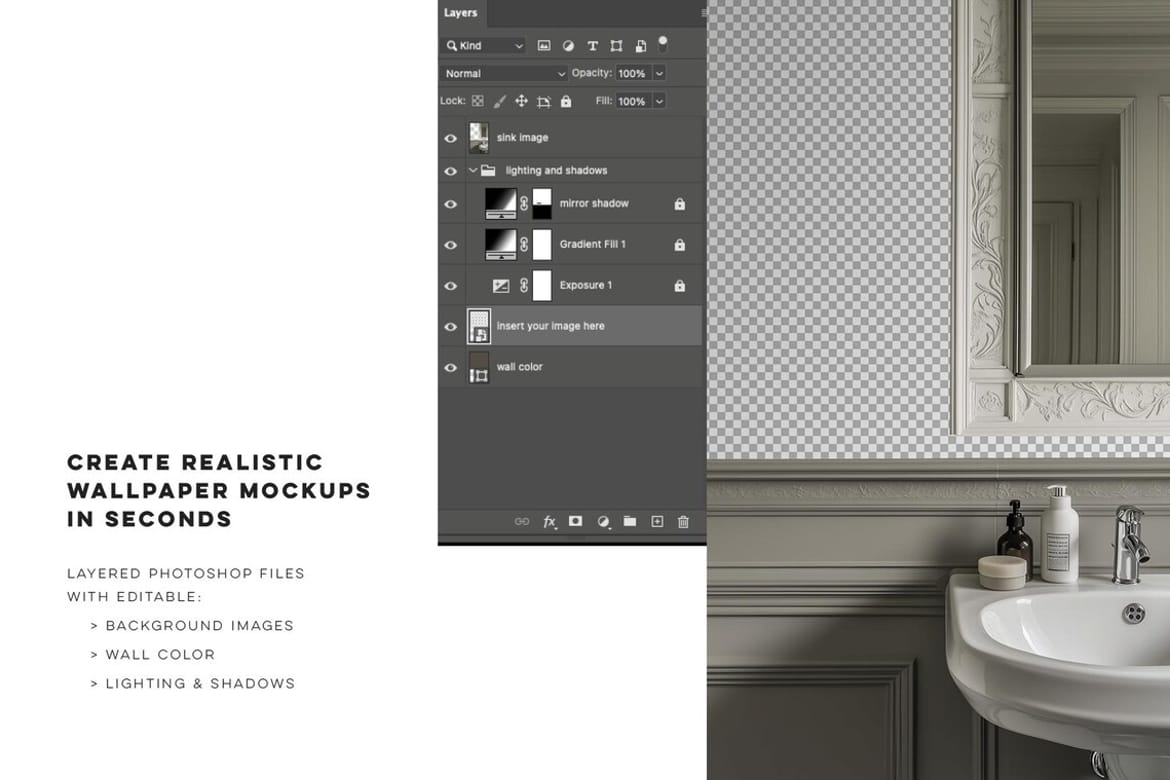Filter layers by type layer icon

tap(592, 46)
